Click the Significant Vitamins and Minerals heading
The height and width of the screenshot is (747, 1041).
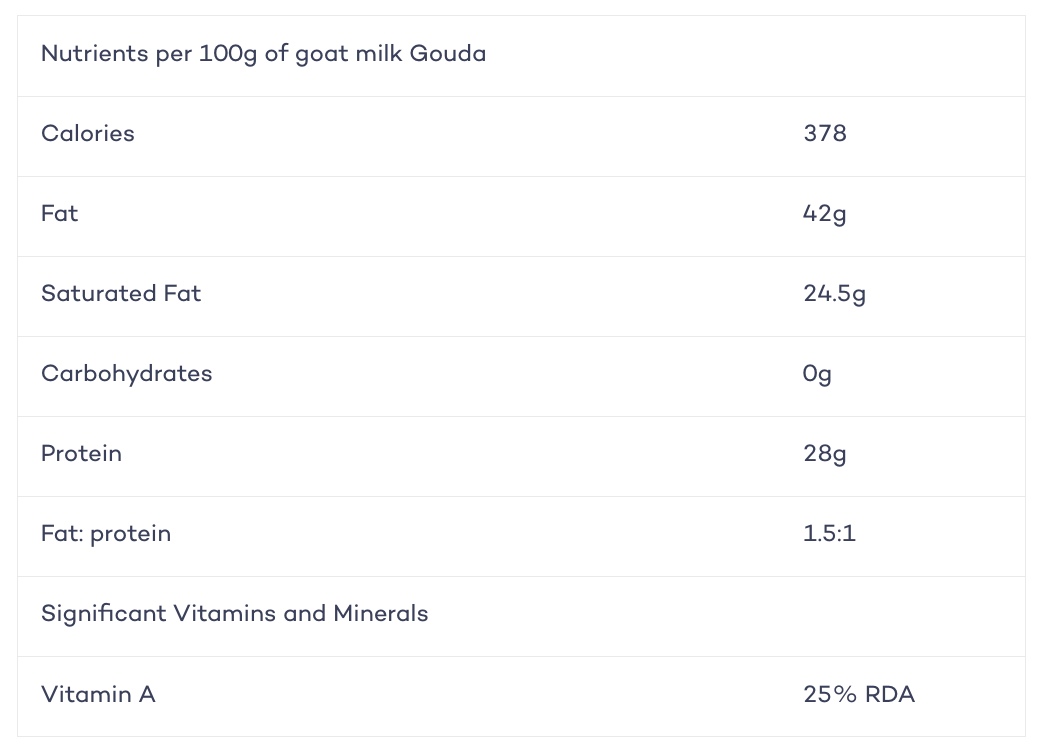pyautogui.click(x=234, y=614)
